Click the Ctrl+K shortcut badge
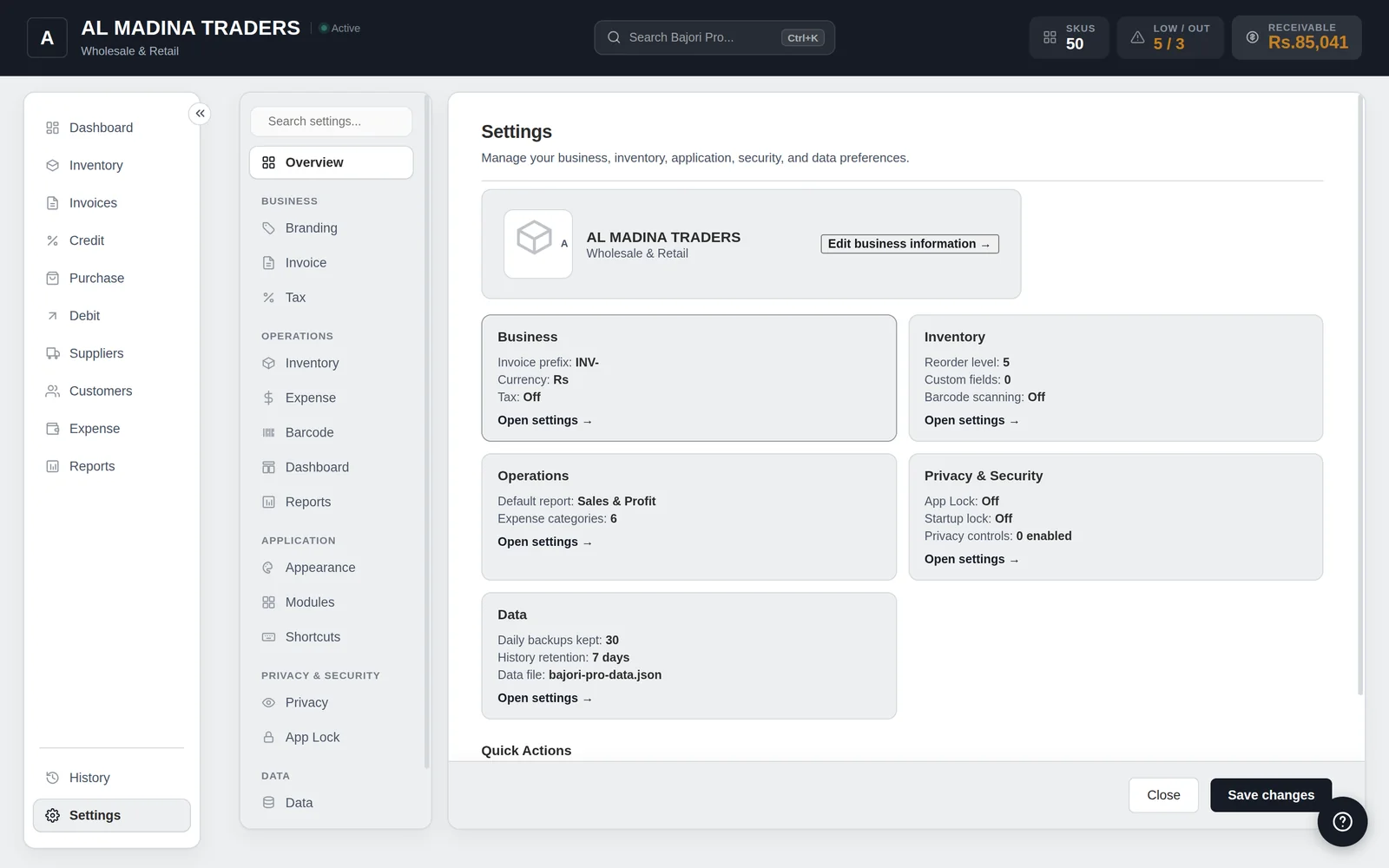Screen dimensions: 1389x868 pos(803,37)
